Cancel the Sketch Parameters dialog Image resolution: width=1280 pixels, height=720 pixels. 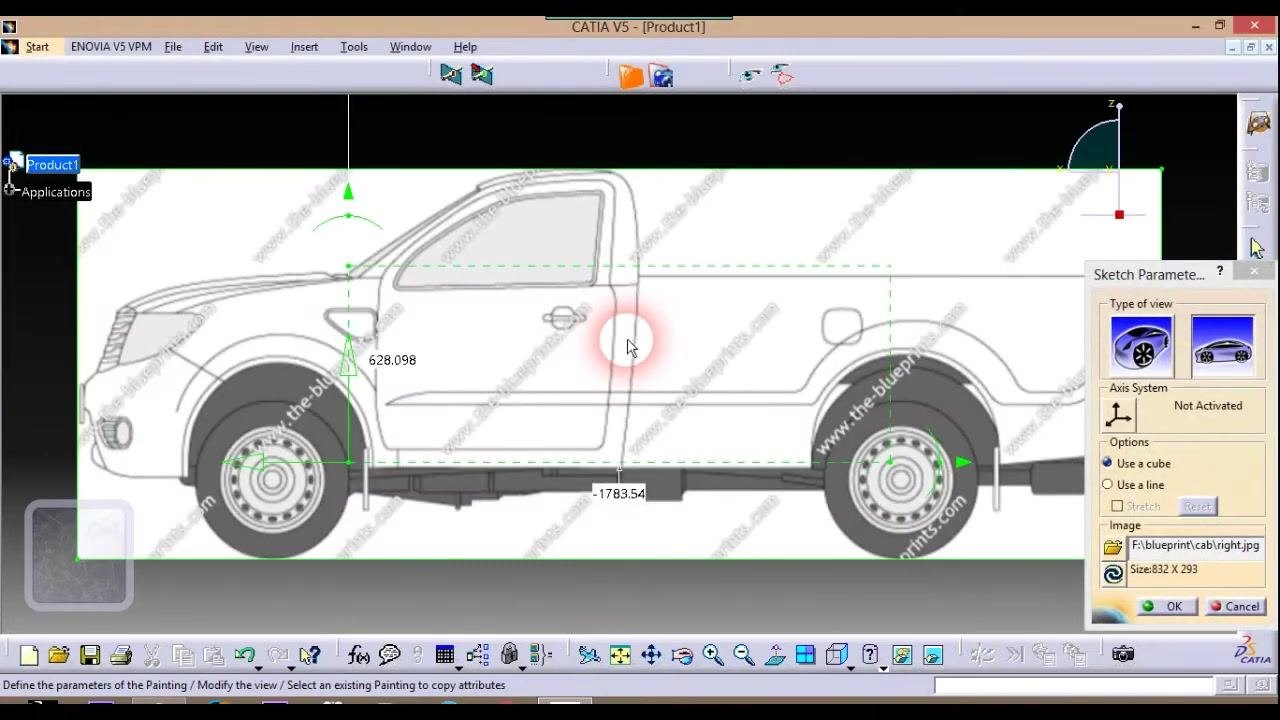point(1234,607)
